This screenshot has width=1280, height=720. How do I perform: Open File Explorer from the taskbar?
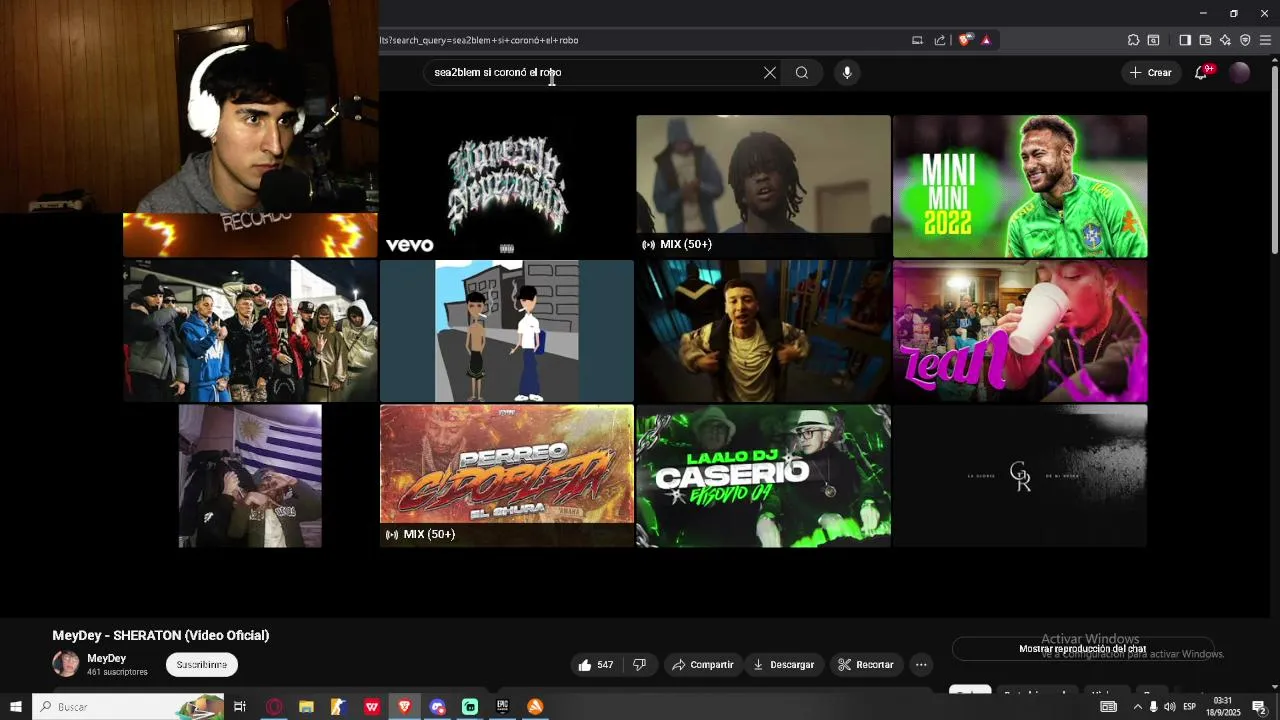coord(307,707)
